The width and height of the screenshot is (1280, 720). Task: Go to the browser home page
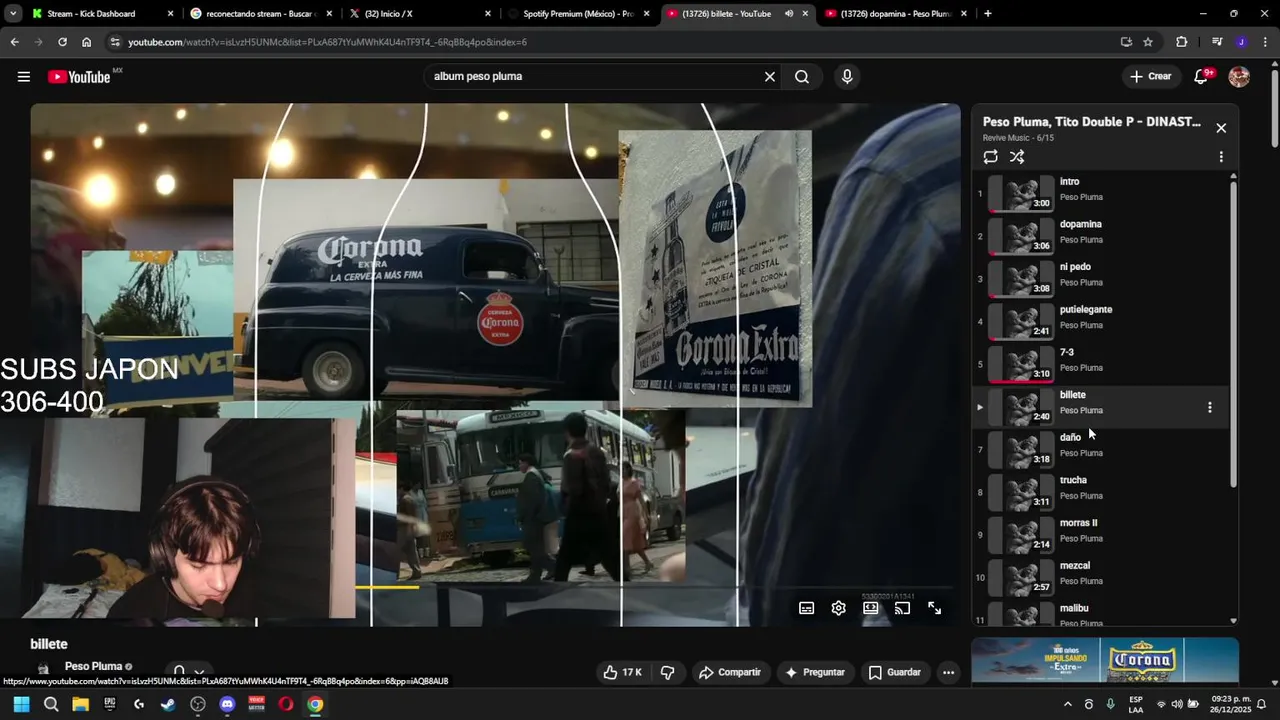click(x=87, y=42)
